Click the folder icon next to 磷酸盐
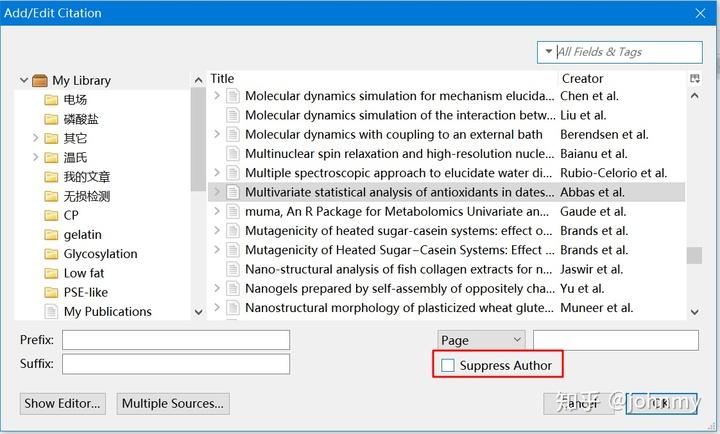Screen dimensions: 720x434 [x=51, y=119]
